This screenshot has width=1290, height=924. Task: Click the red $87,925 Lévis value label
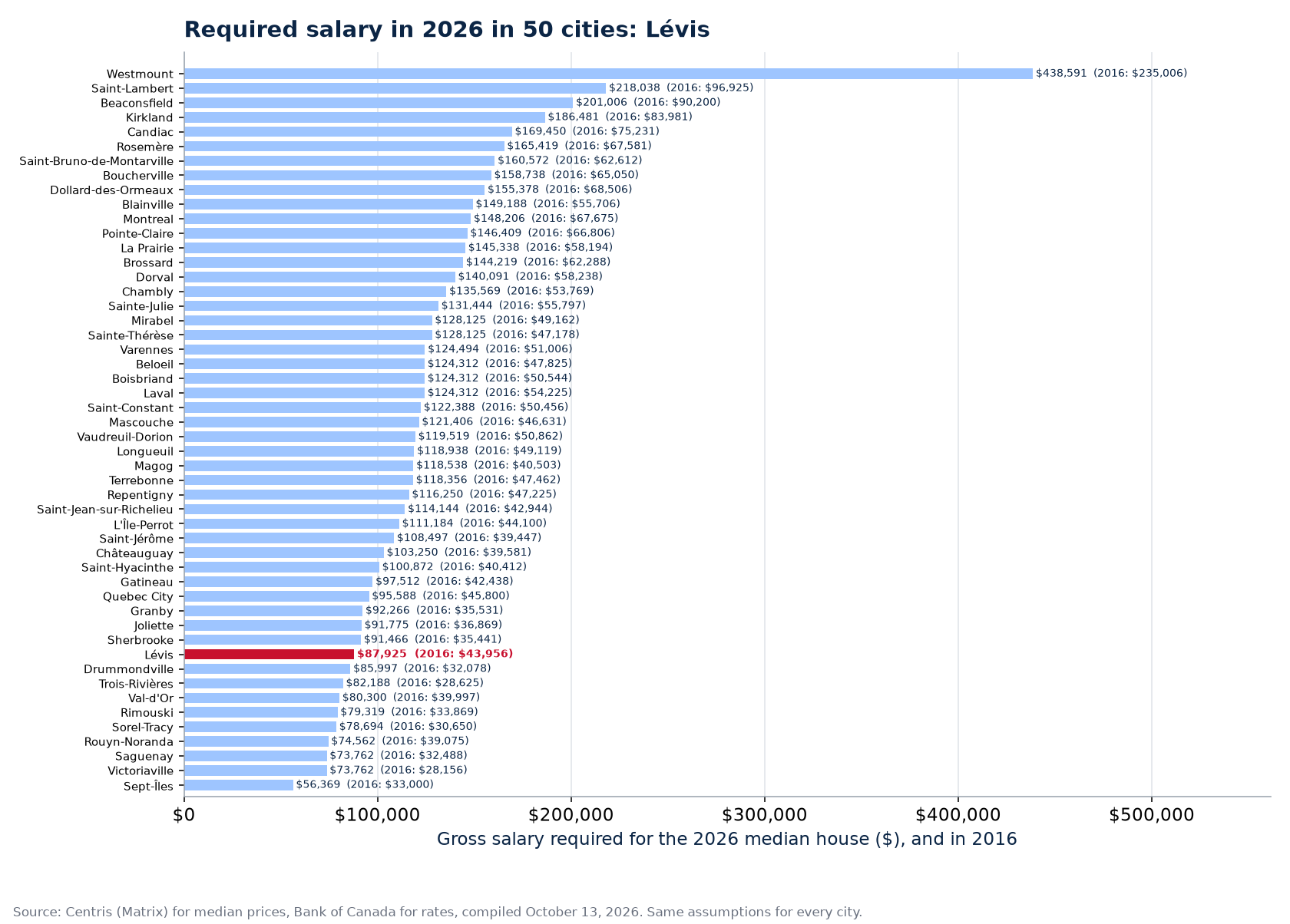[x=435, y=654]
